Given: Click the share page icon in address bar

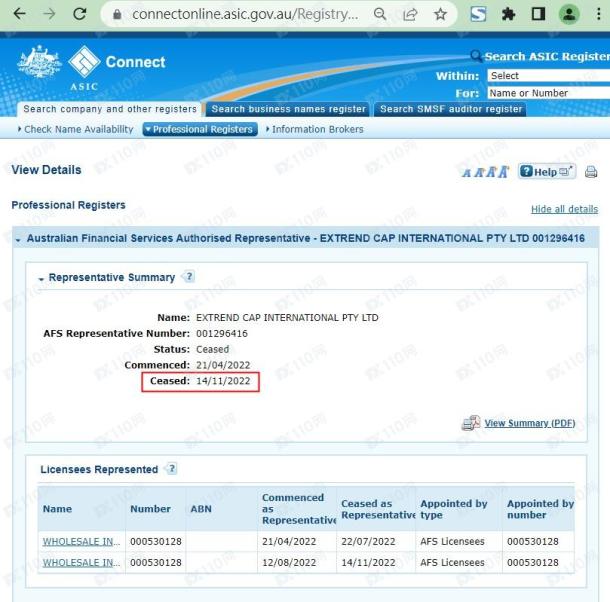Looking at the screenshot, I should click(410, 14).
